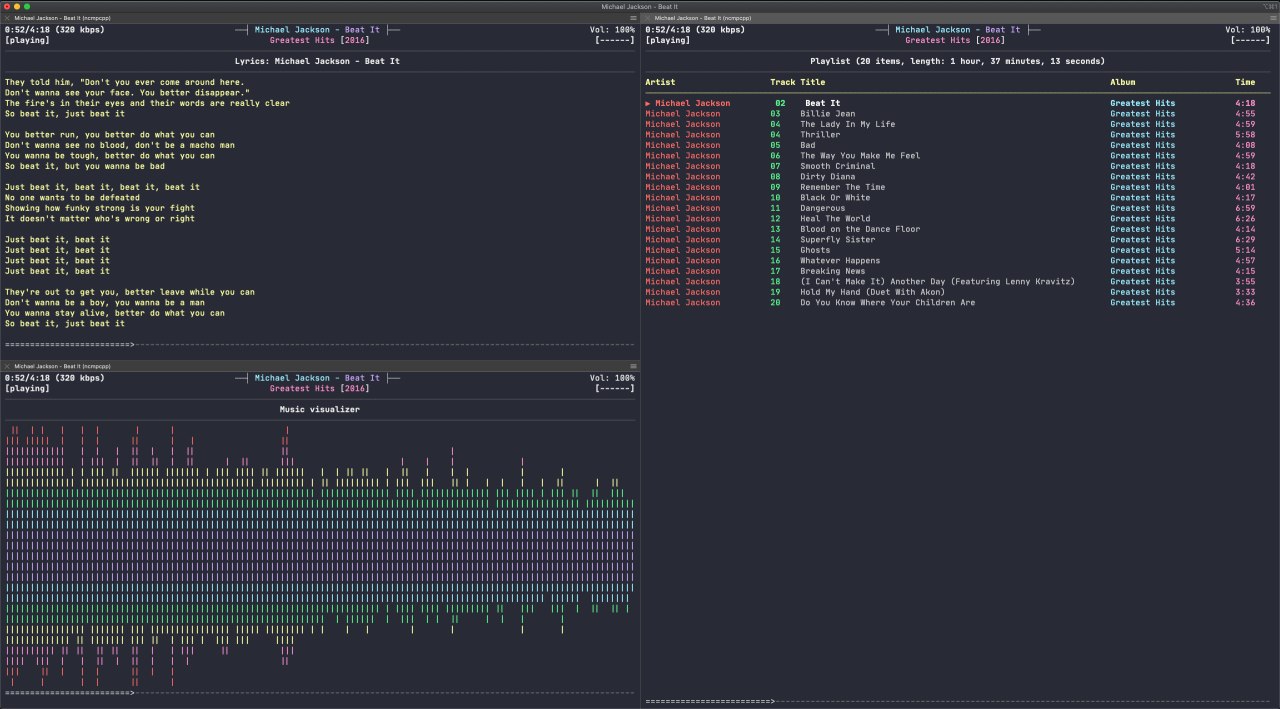
Task: Click track number 13 in the playlist
Action: 775,229
